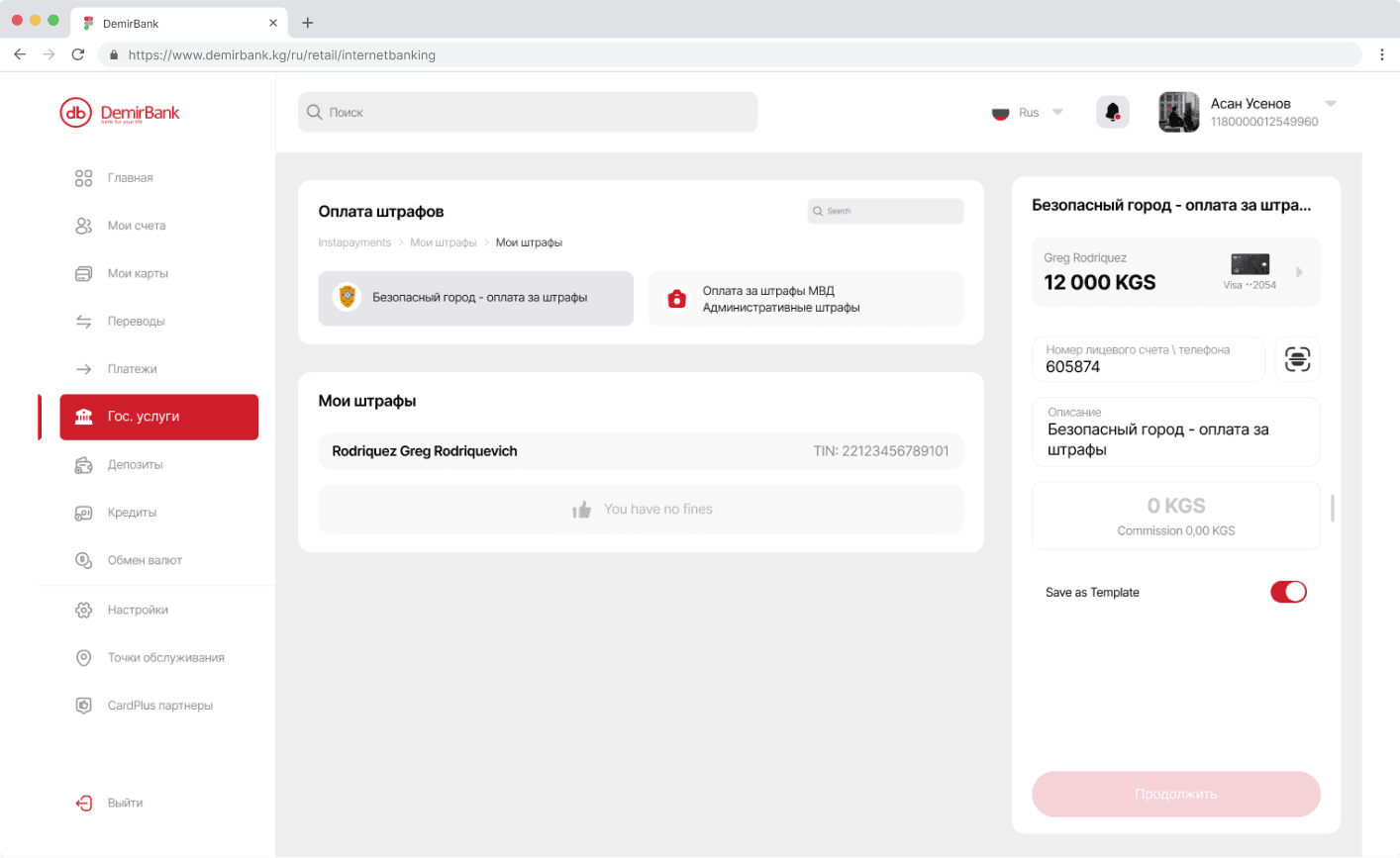Click the browser address bar URL
The height and width of the screenshot is (858, 1400).
tap(282, 55)
